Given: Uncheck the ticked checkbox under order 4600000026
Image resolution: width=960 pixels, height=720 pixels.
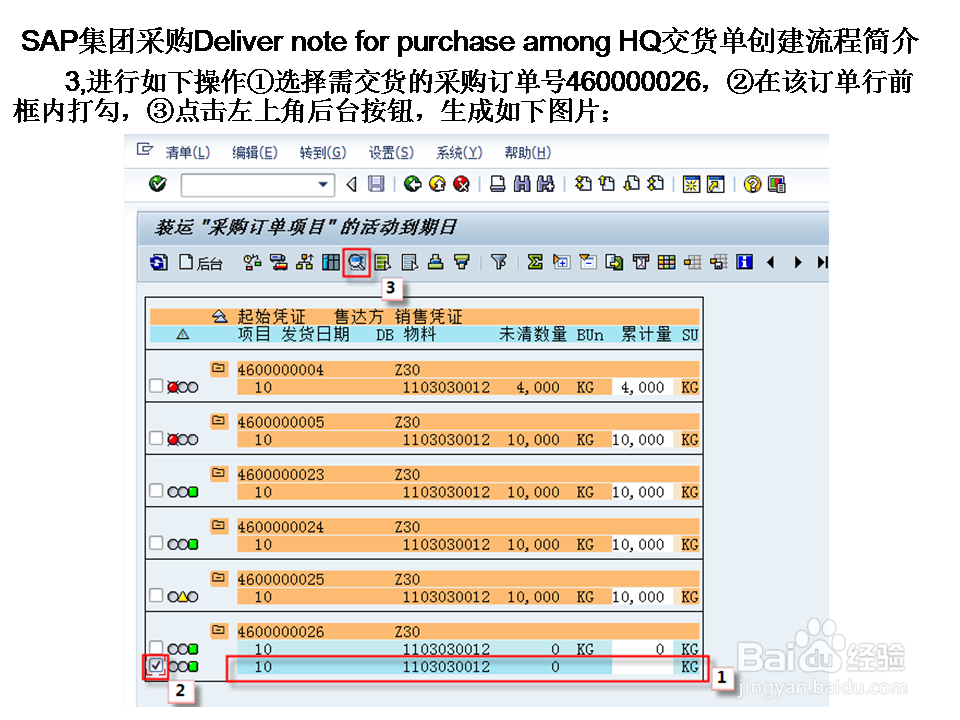Looking at the screenshot, I should [156, 665].
